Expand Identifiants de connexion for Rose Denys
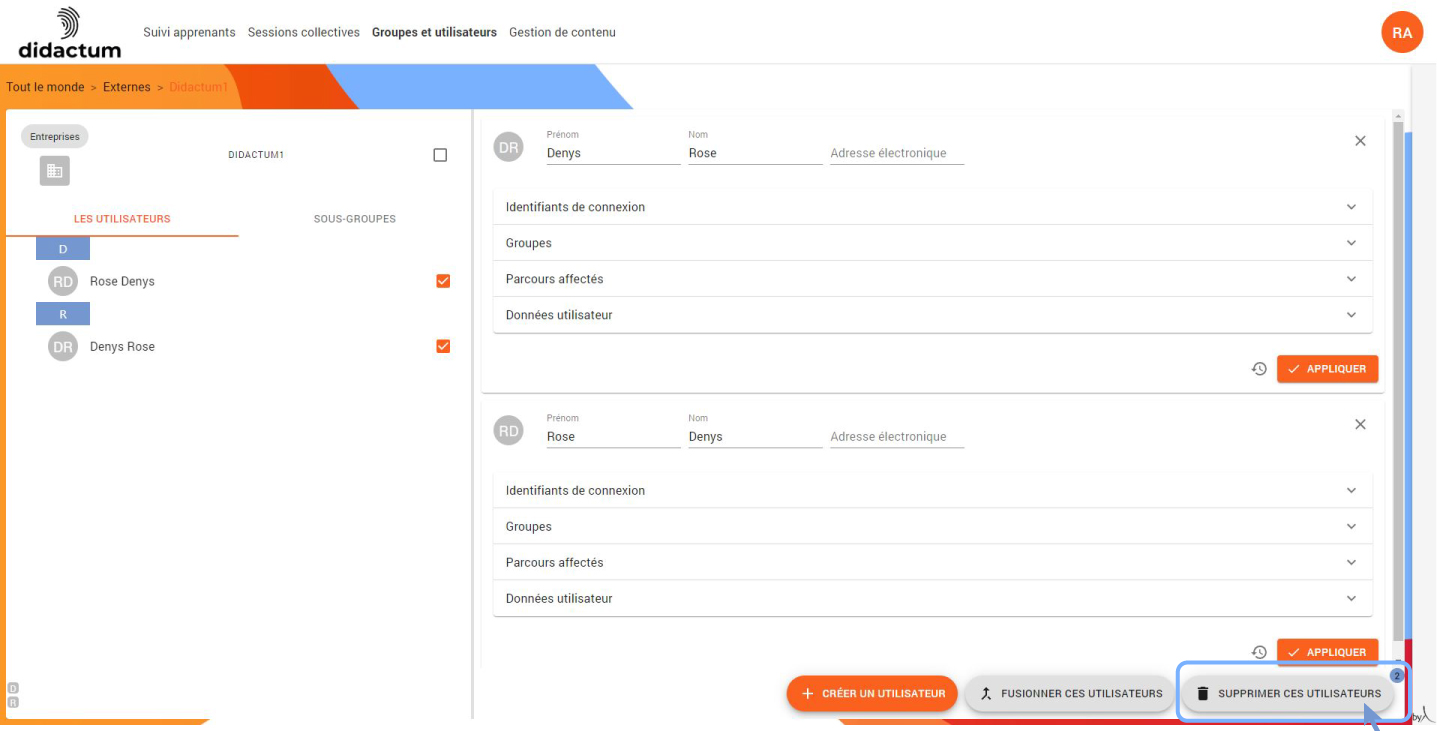The width and height of the screenshot is (1437, 731). [x=932, y=491]
